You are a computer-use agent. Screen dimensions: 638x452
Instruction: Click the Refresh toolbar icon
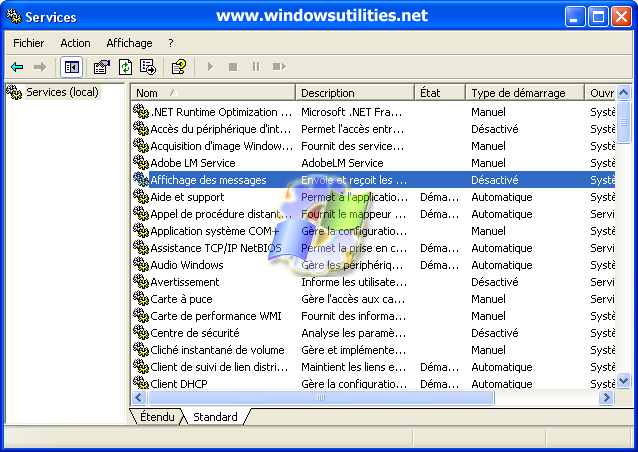125,67
